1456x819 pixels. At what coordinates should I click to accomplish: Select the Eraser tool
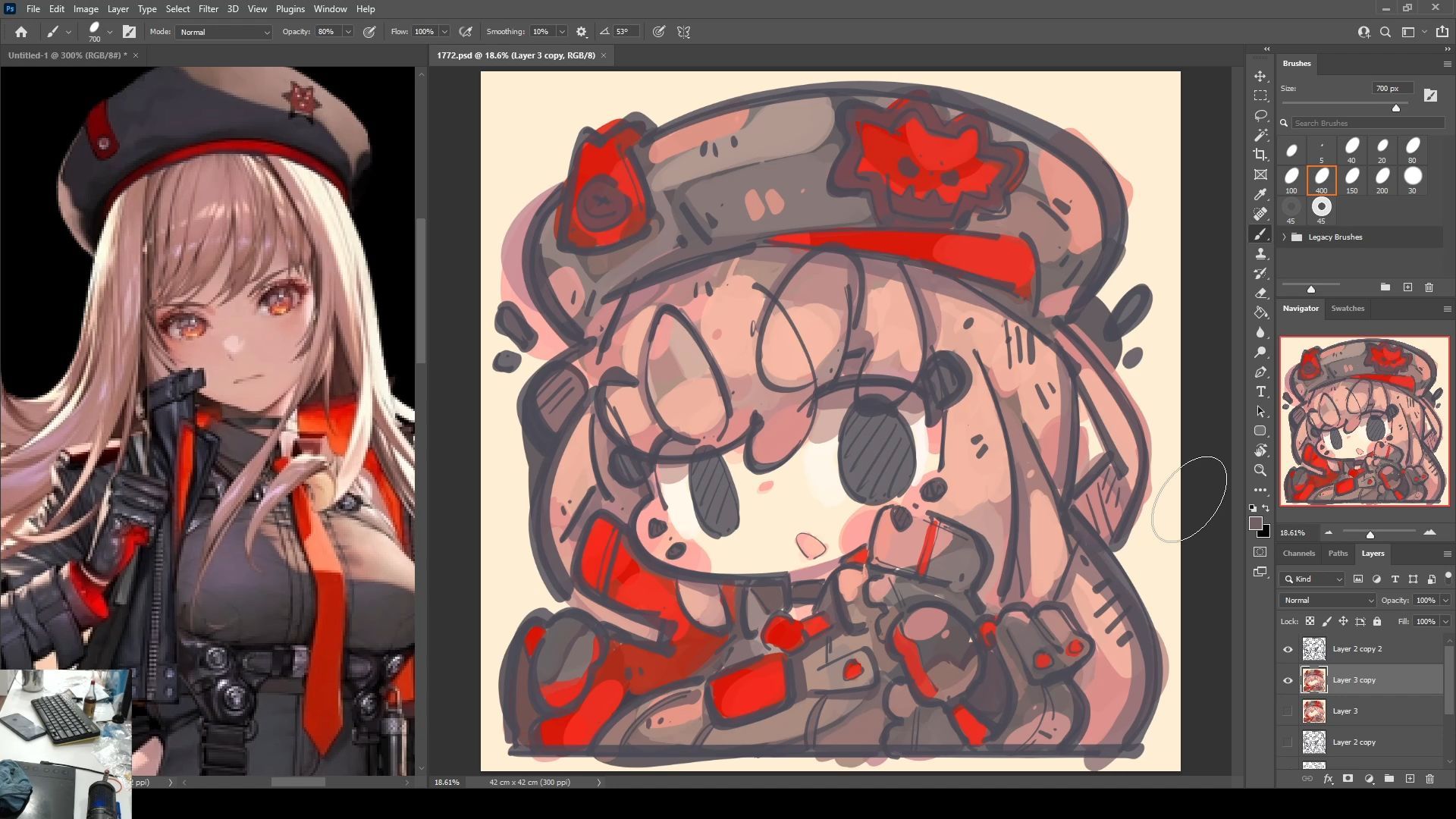point(1260,293)
